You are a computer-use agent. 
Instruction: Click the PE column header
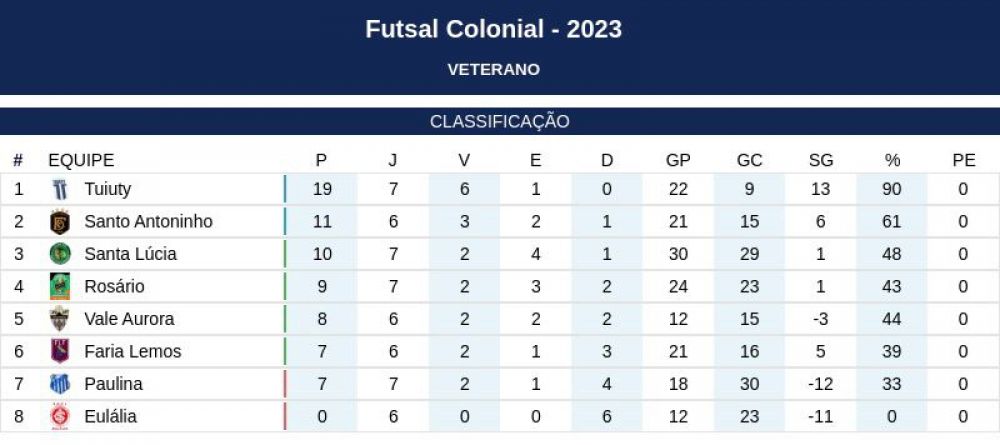964,161
